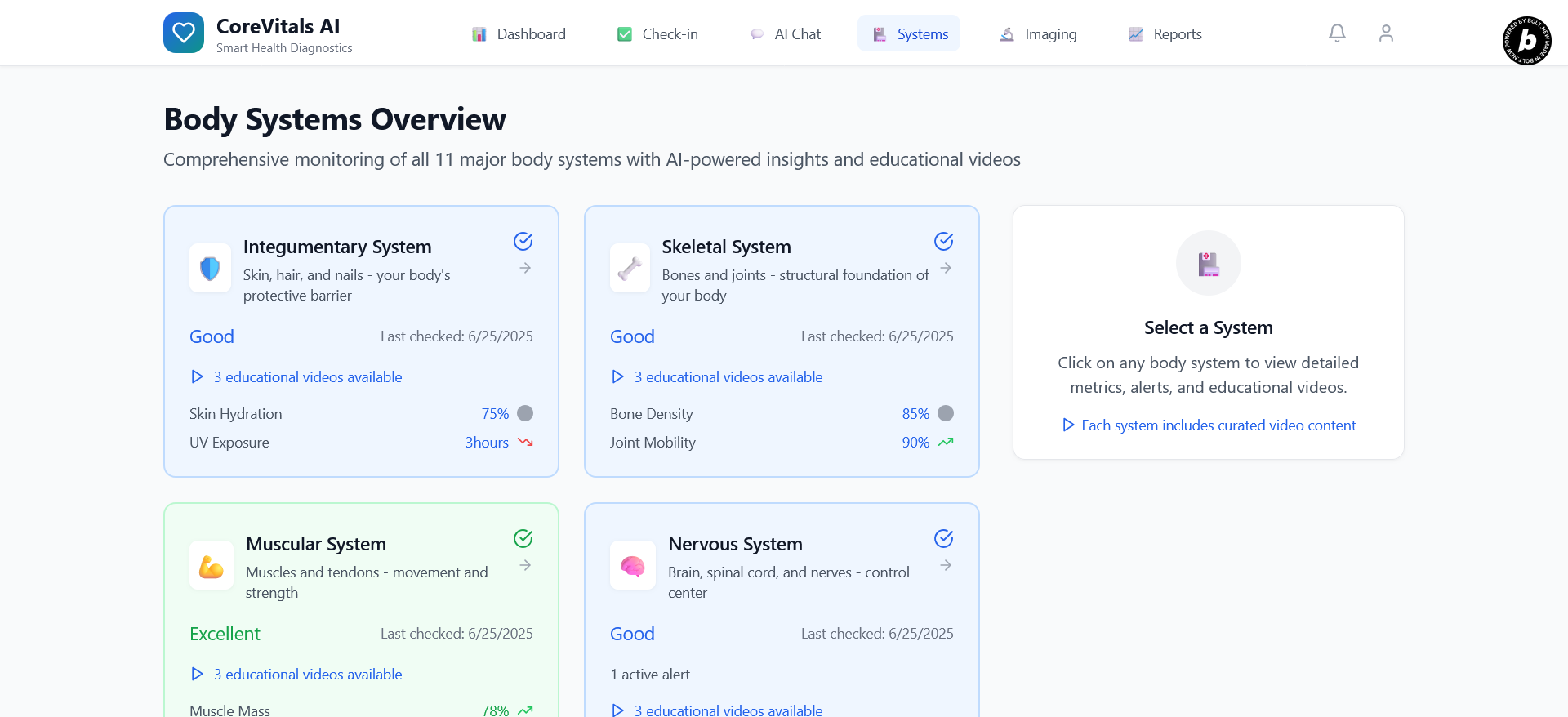Click the Integumentary System shield icon
Image resolution: width=1568 pixels, height=717 pixels.
tap(211, 268)
